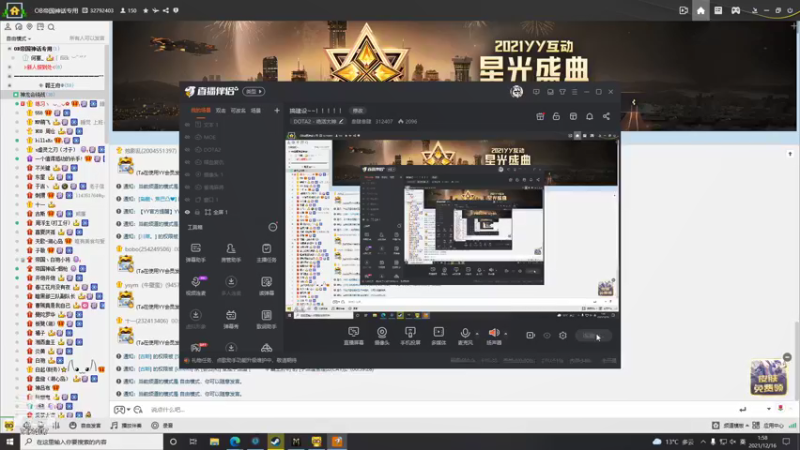Toggle visibility of the DOTA2 source

pos(187,149)
